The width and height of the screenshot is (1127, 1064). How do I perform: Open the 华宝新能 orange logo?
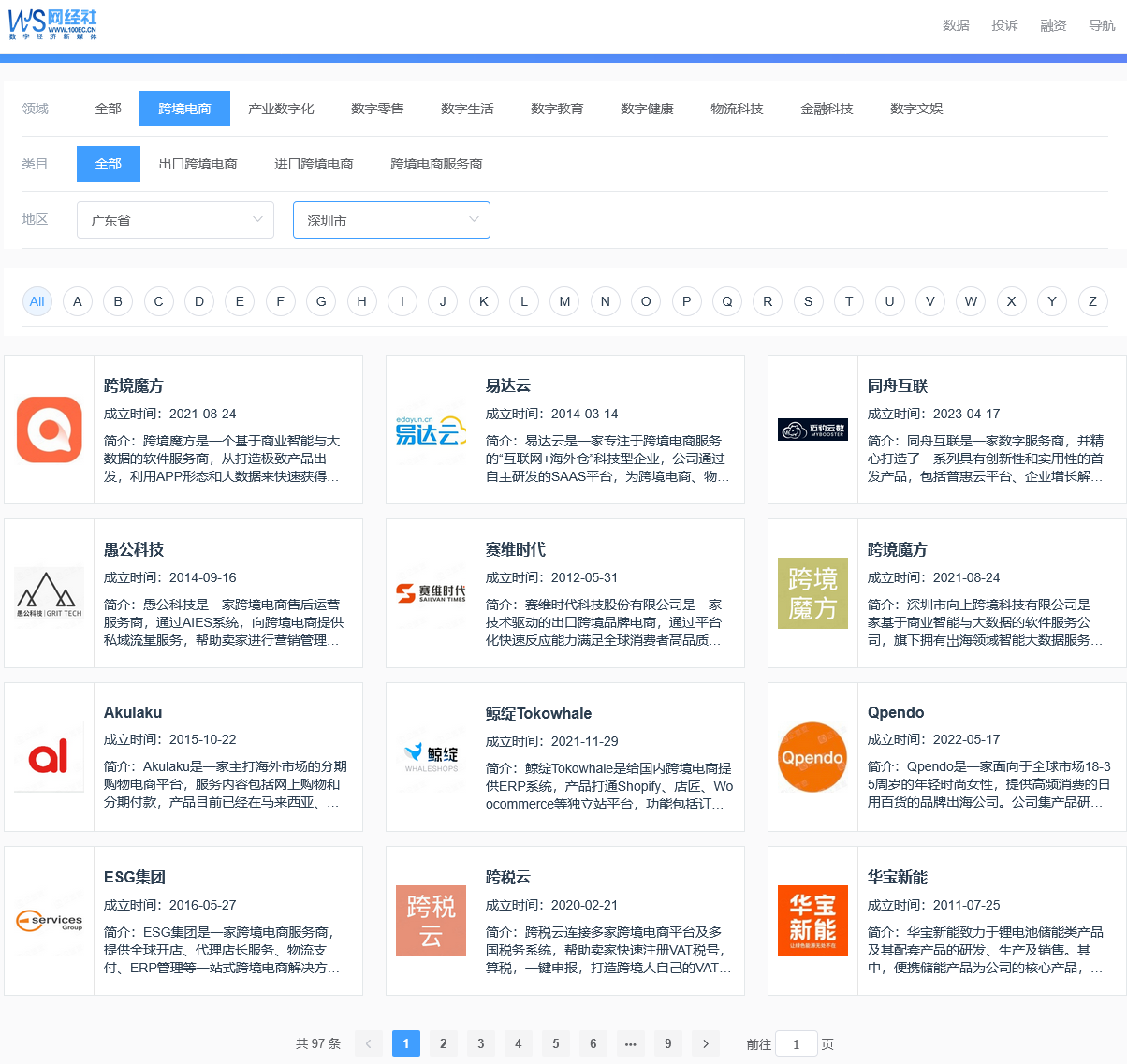[x=812, y=921]
